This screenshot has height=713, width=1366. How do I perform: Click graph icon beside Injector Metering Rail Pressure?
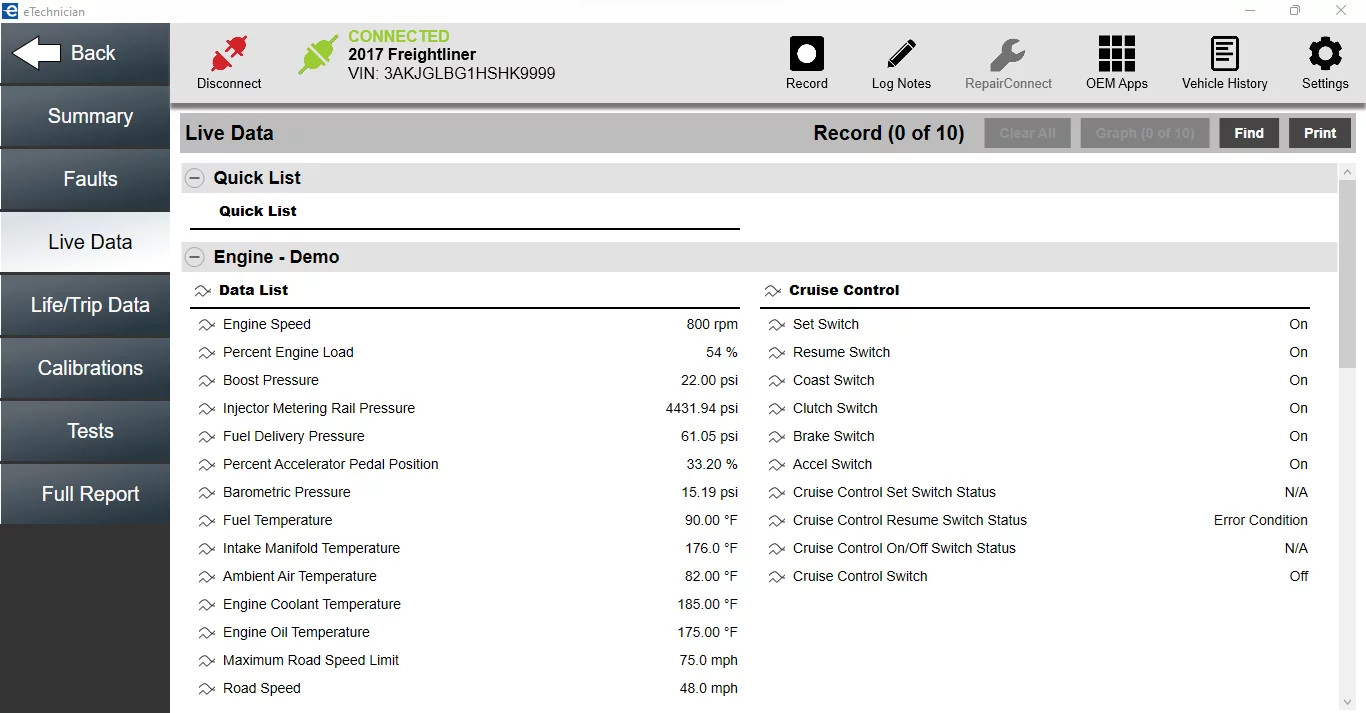point(206,409)
